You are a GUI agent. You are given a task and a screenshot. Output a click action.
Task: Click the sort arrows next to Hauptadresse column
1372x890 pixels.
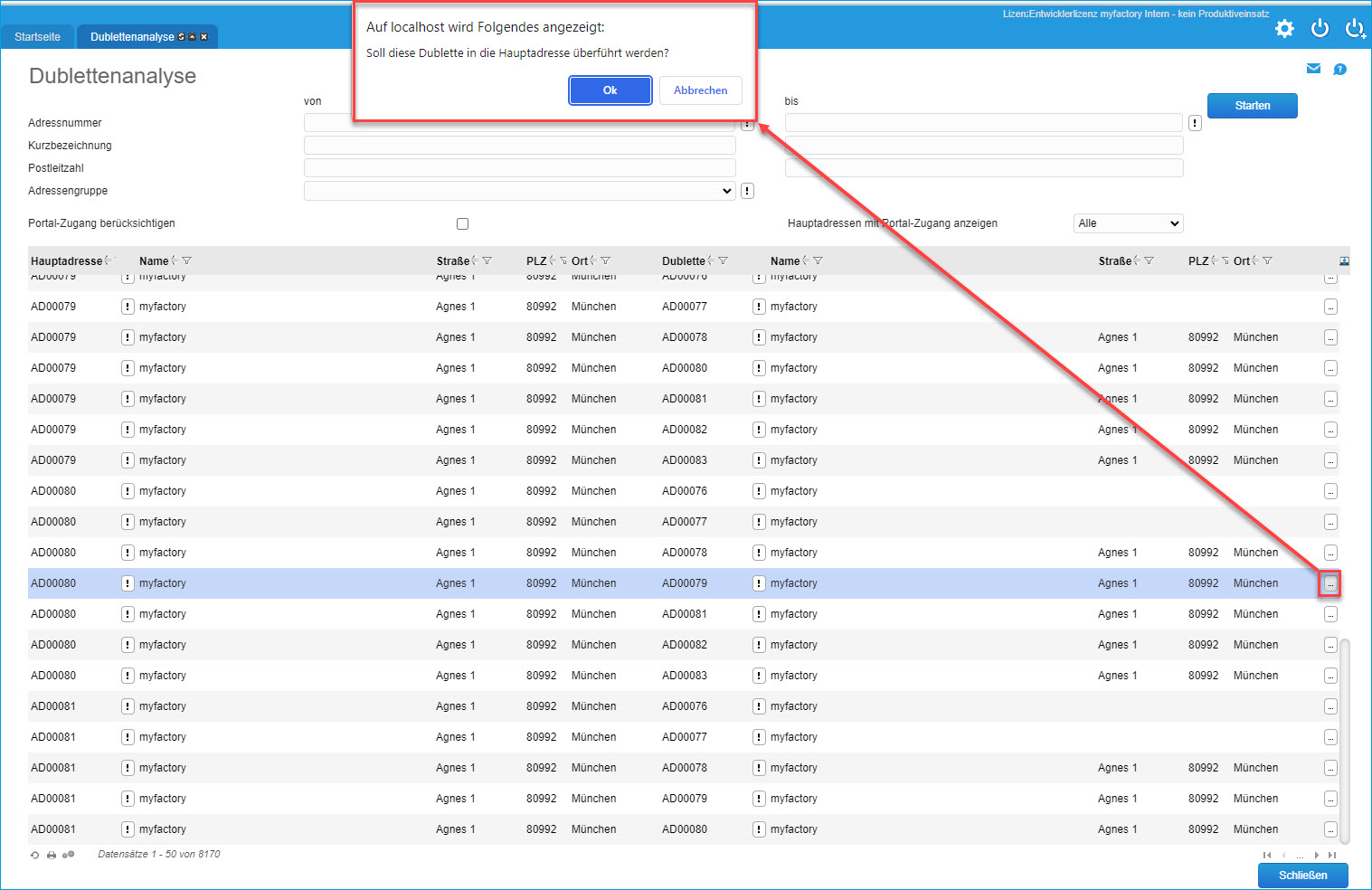pyautogui.click(x=109, y=261)
